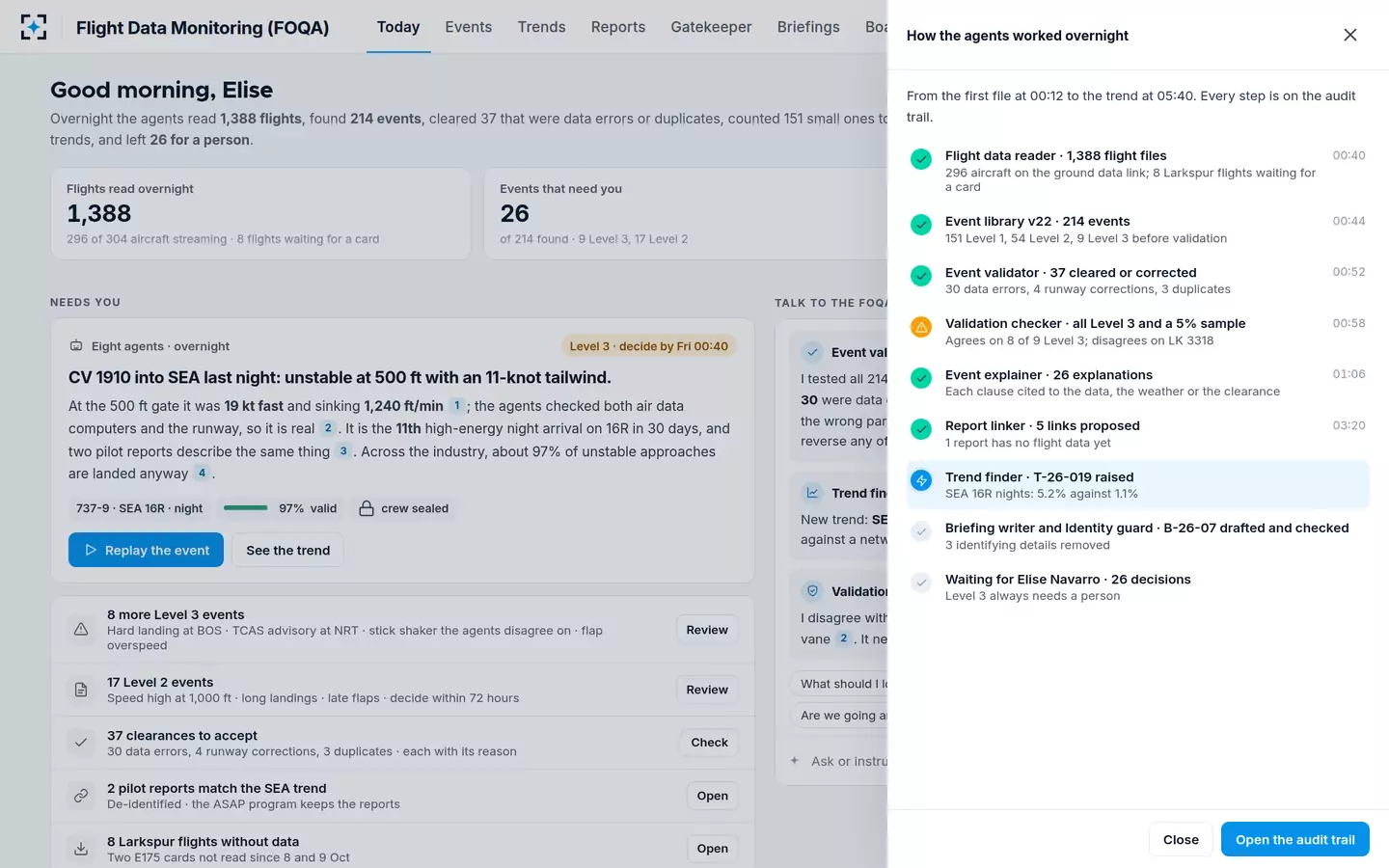
Task: Click the checkmark icon beside 37 clearances
Action: (81, 743)
